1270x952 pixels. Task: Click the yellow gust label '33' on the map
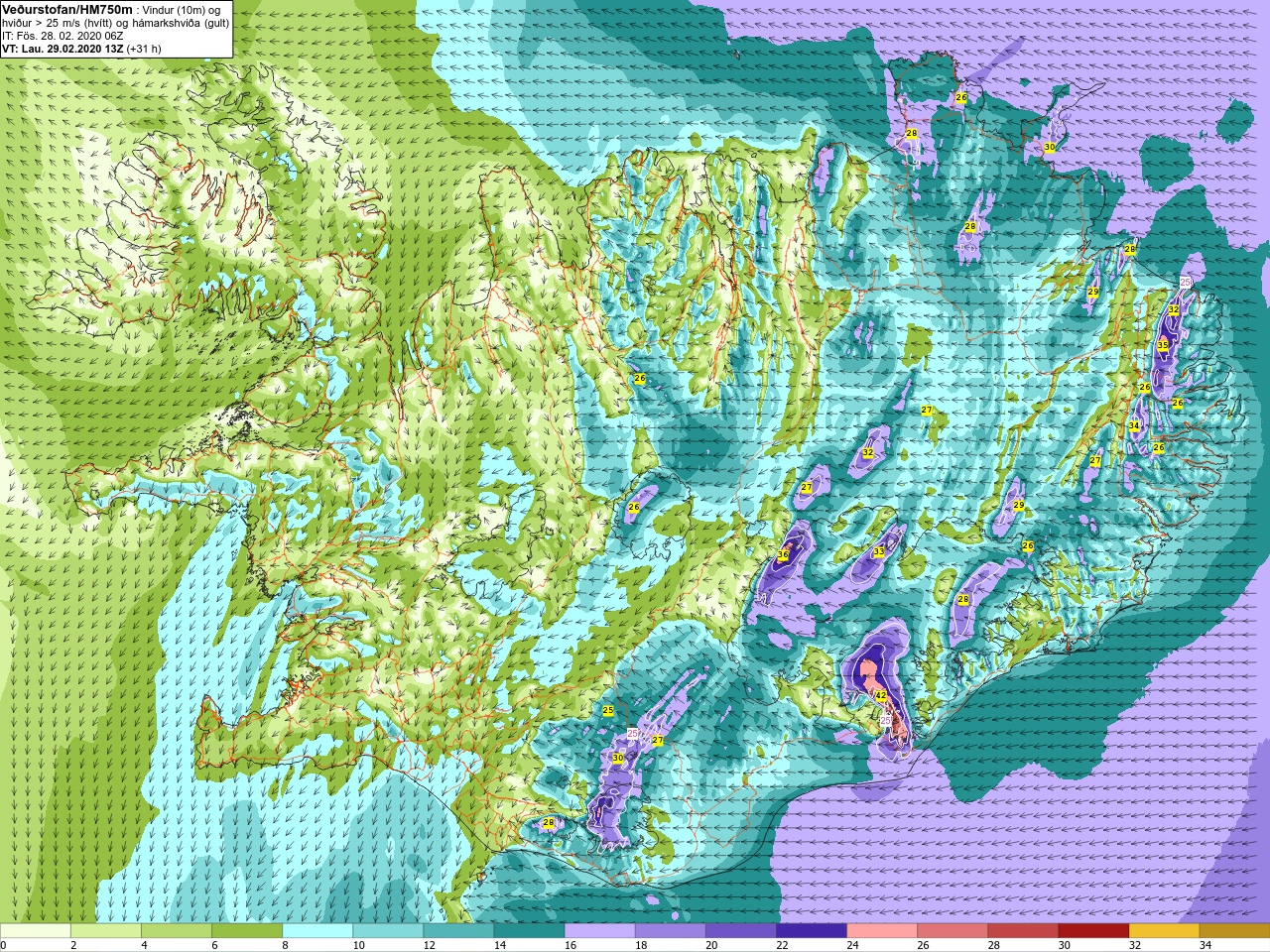(878, 551)
